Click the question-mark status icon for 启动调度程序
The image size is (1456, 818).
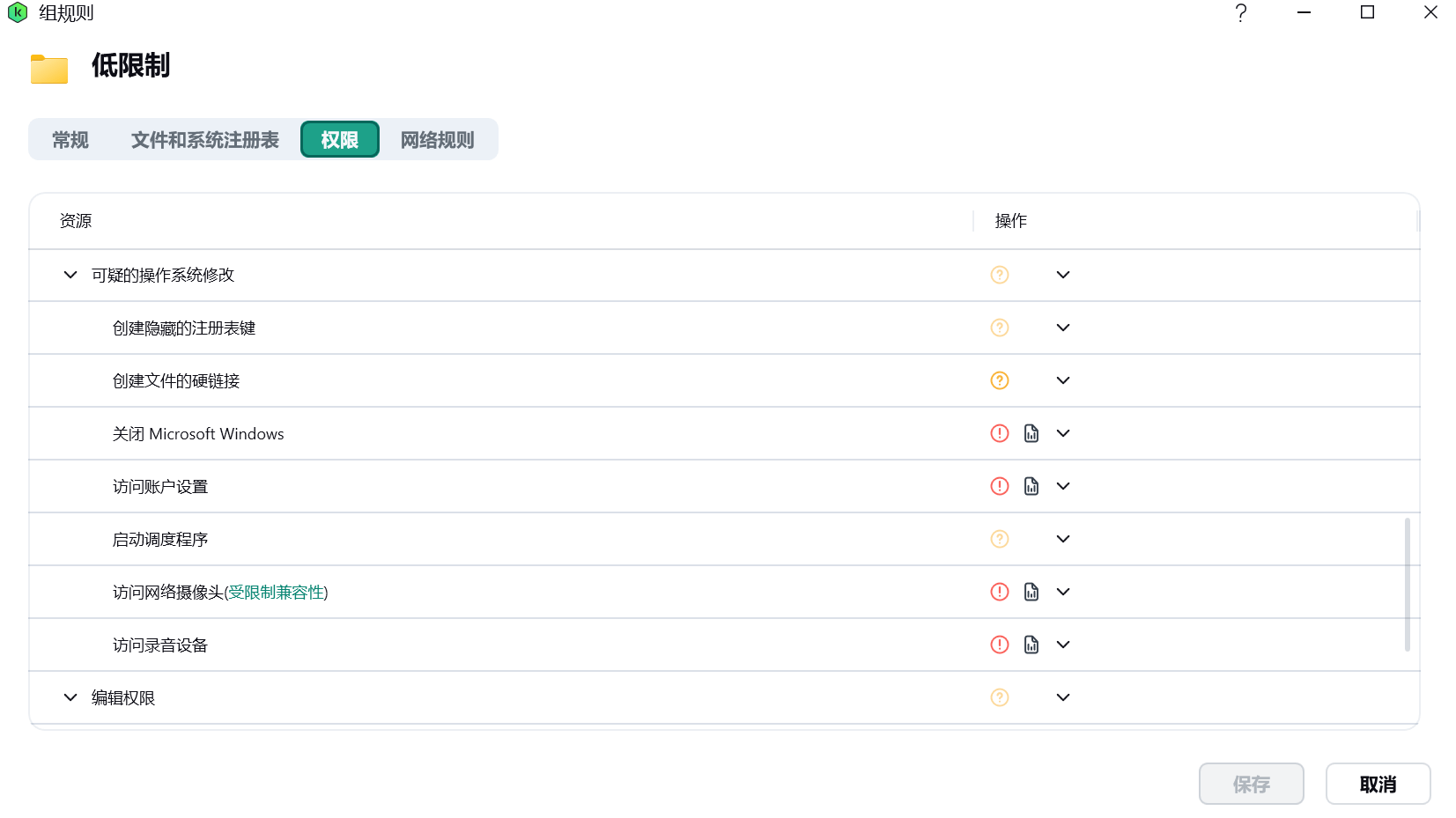[x=999, y=539]
